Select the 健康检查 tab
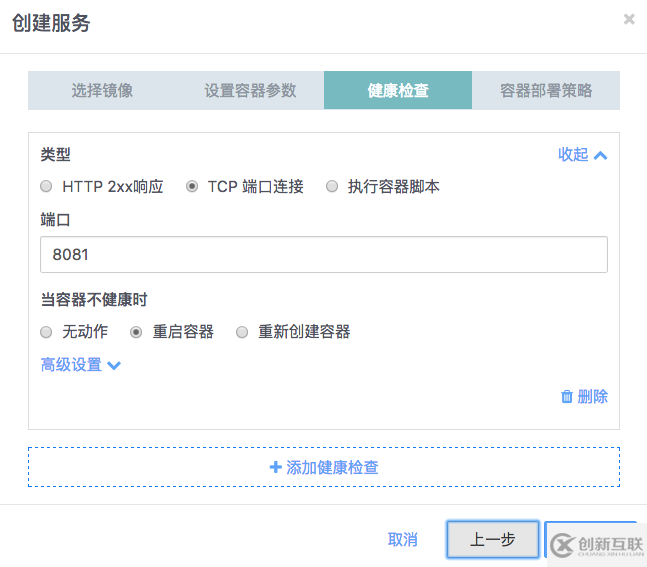Screen dimensions: 647x567 [x=398, y=90]
